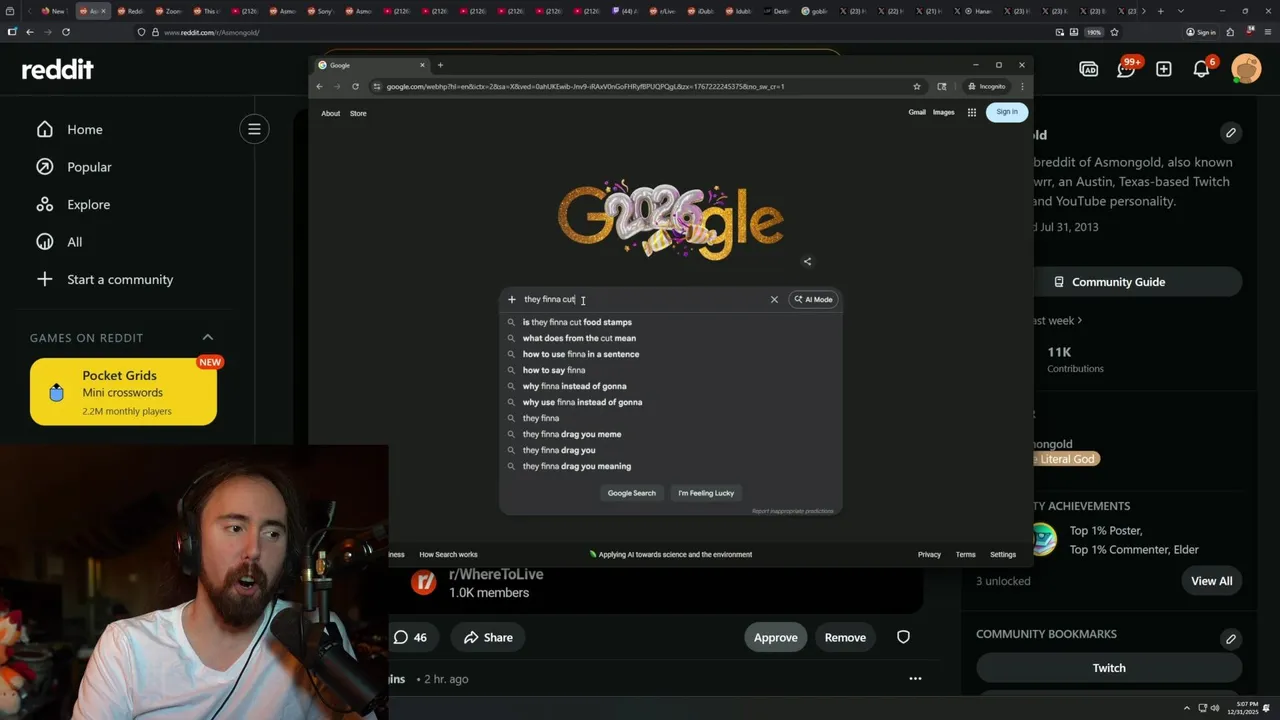1280x720 pixels.
Task: Open a new tab in the Chrome window
Action: pos(440,65)
